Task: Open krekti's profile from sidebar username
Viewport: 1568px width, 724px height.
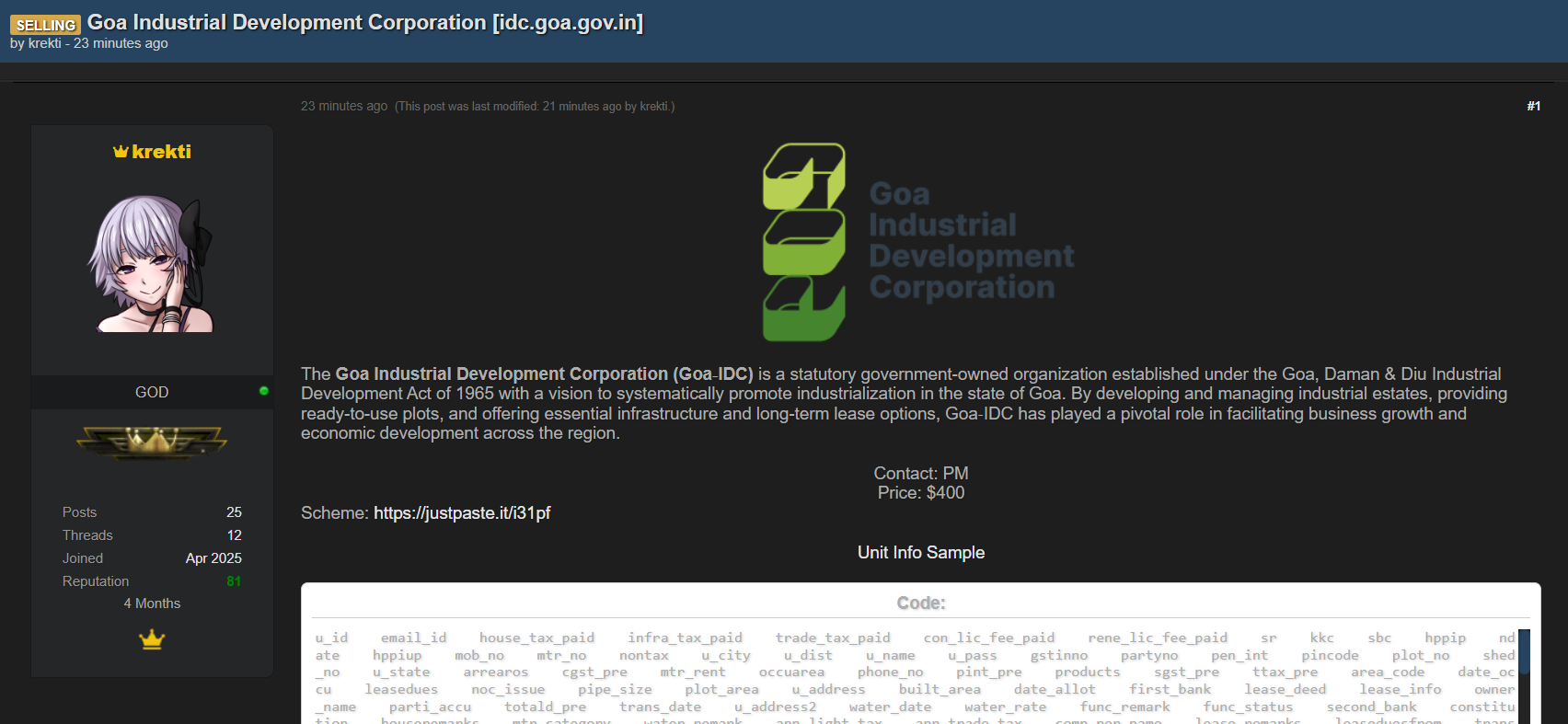Action: tap(161, 152)
